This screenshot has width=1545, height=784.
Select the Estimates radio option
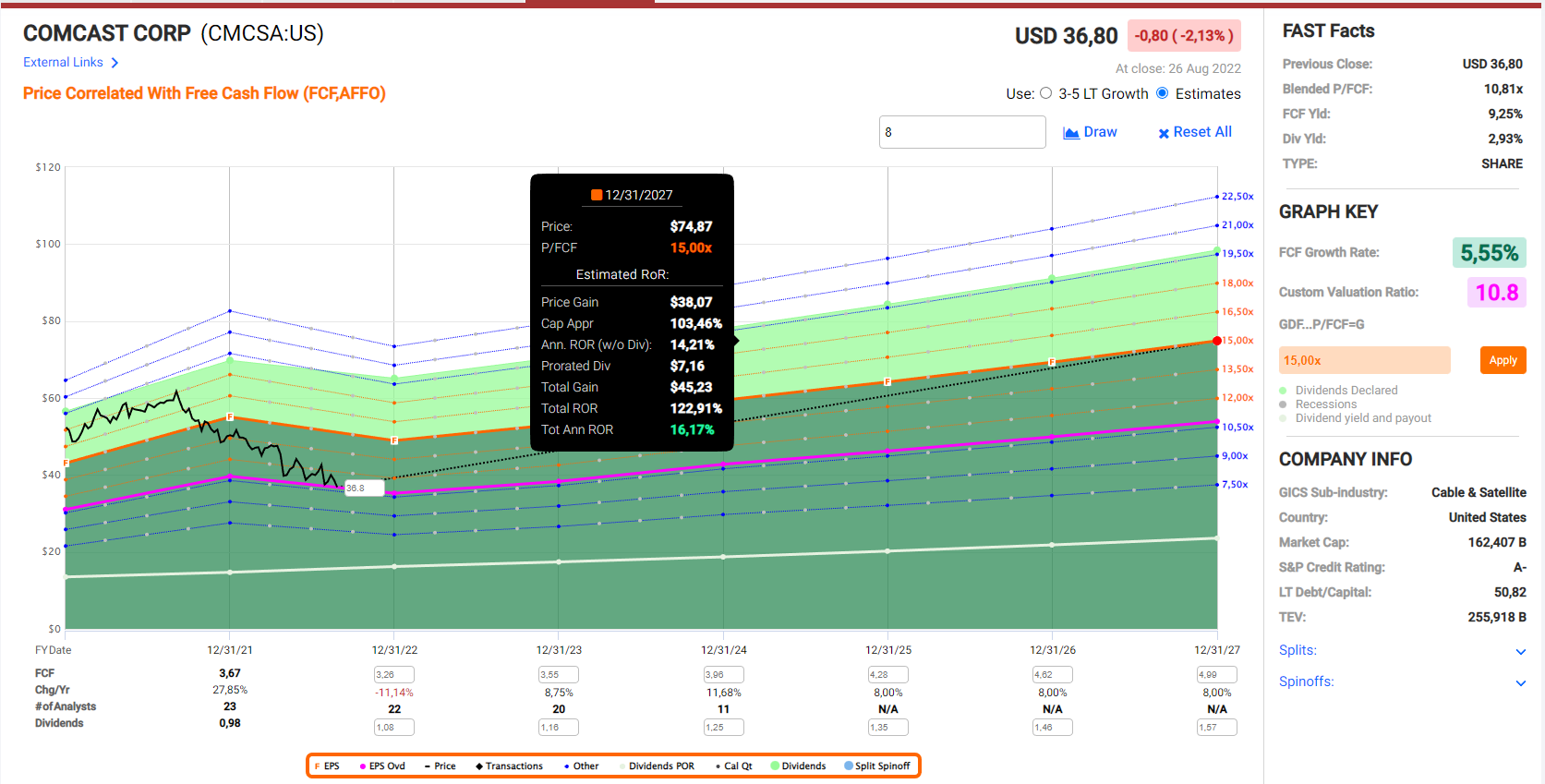pos(1163,93)
